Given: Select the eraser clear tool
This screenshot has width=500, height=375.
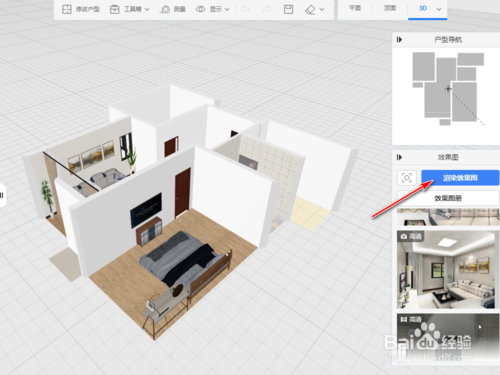Looking at the screenshot, I should (x=310, y=9).
